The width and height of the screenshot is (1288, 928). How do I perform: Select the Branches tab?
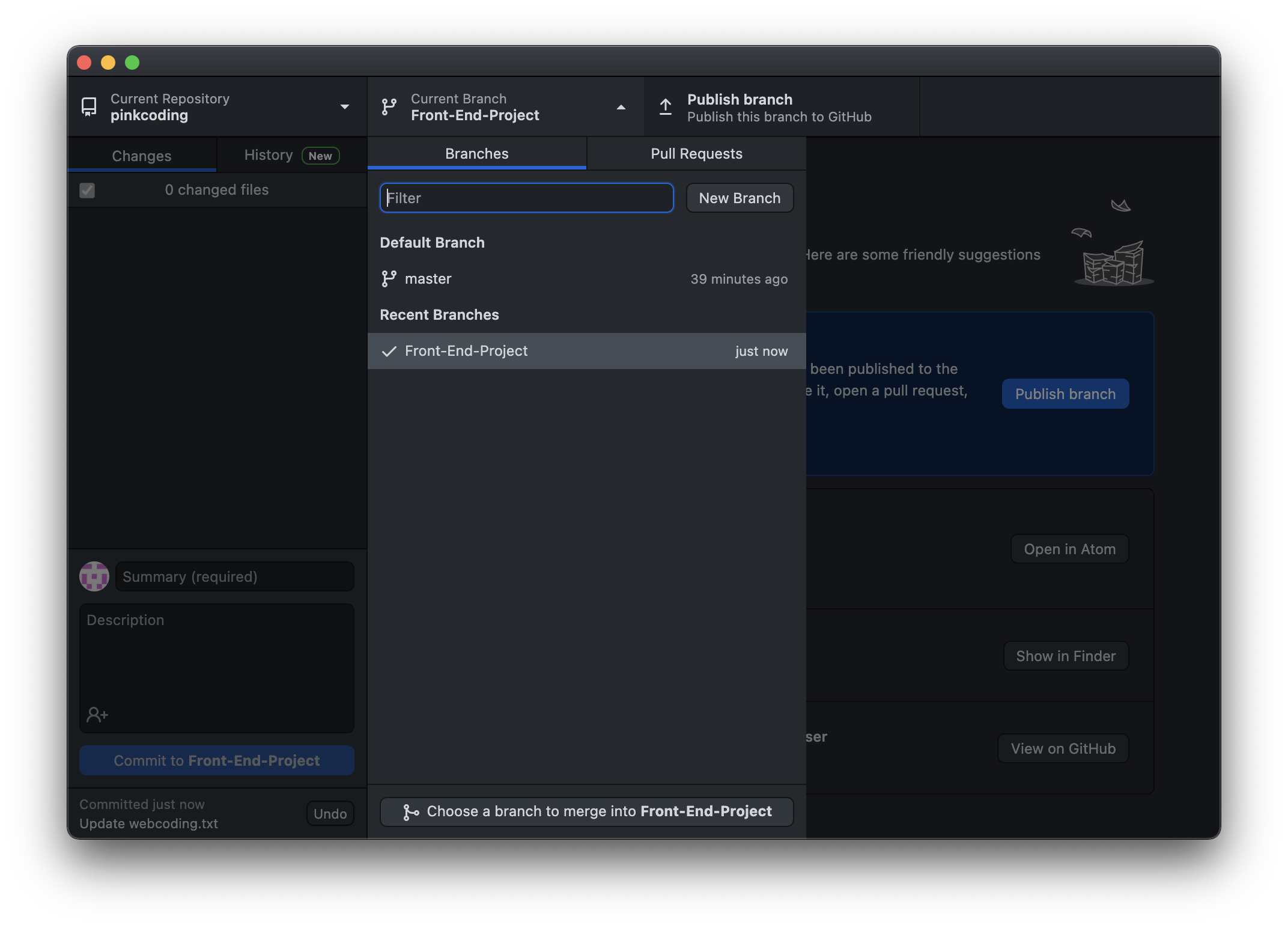tap(477, 154)
